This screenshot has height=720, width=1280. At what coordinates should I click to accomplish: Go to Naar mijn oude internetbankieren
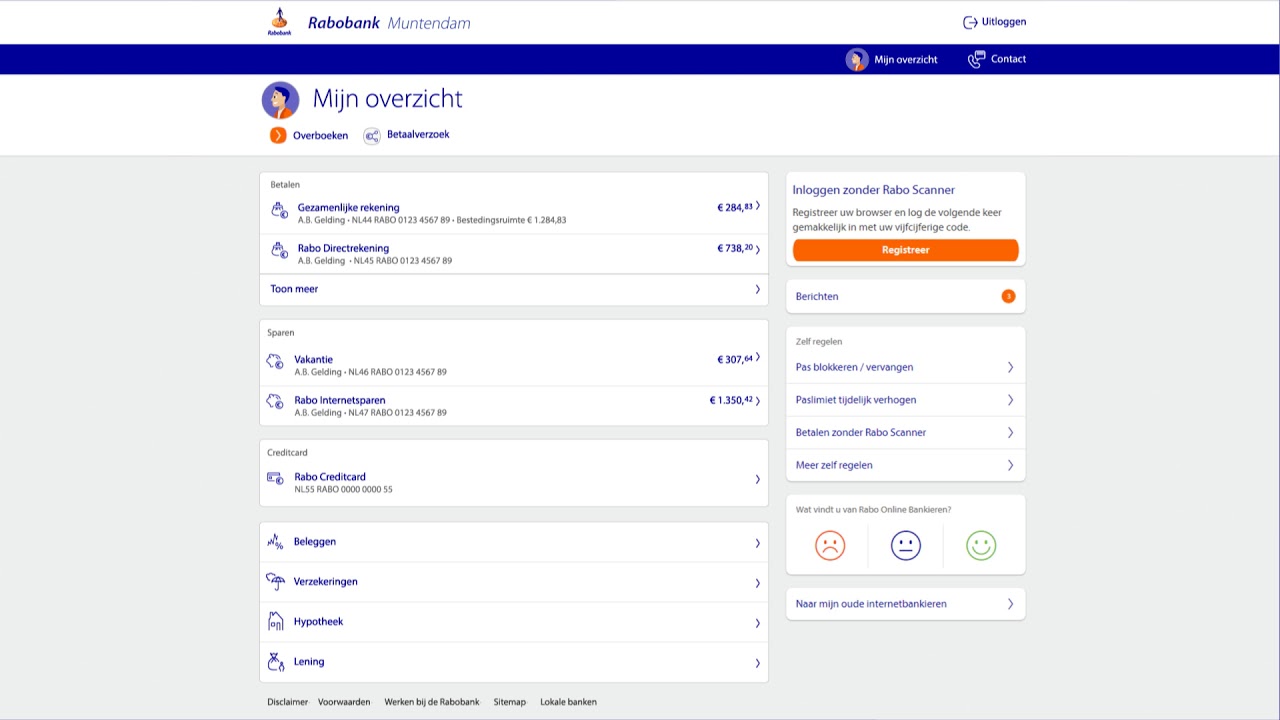(x=905, y=604)
